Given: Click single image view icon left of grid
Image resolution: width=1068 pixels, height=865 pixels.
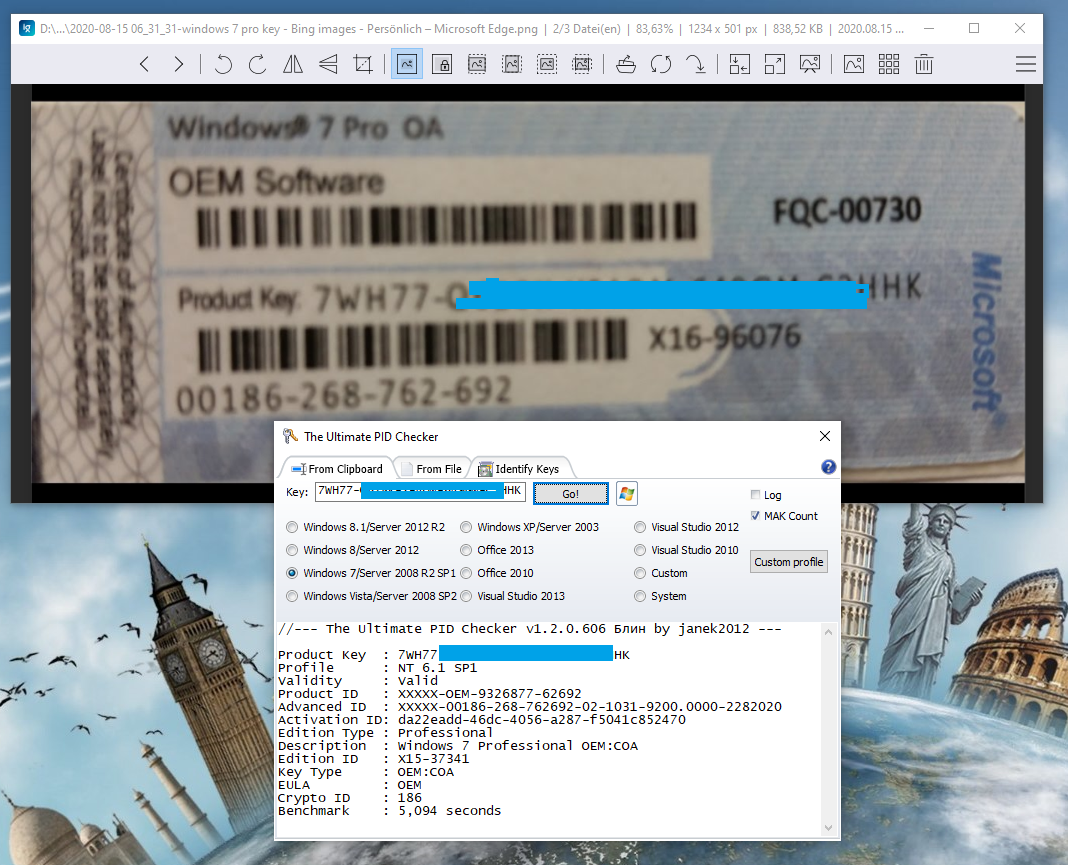Looking at the screenshot, I should pyautogui.click(x=853, y=65).
